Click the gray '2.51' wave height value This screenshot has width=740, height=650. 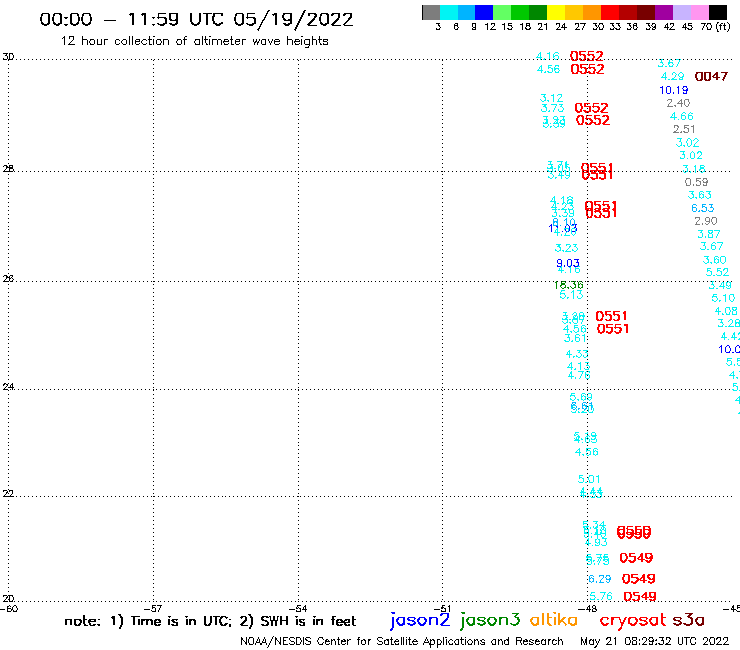[x=684, y=129]
